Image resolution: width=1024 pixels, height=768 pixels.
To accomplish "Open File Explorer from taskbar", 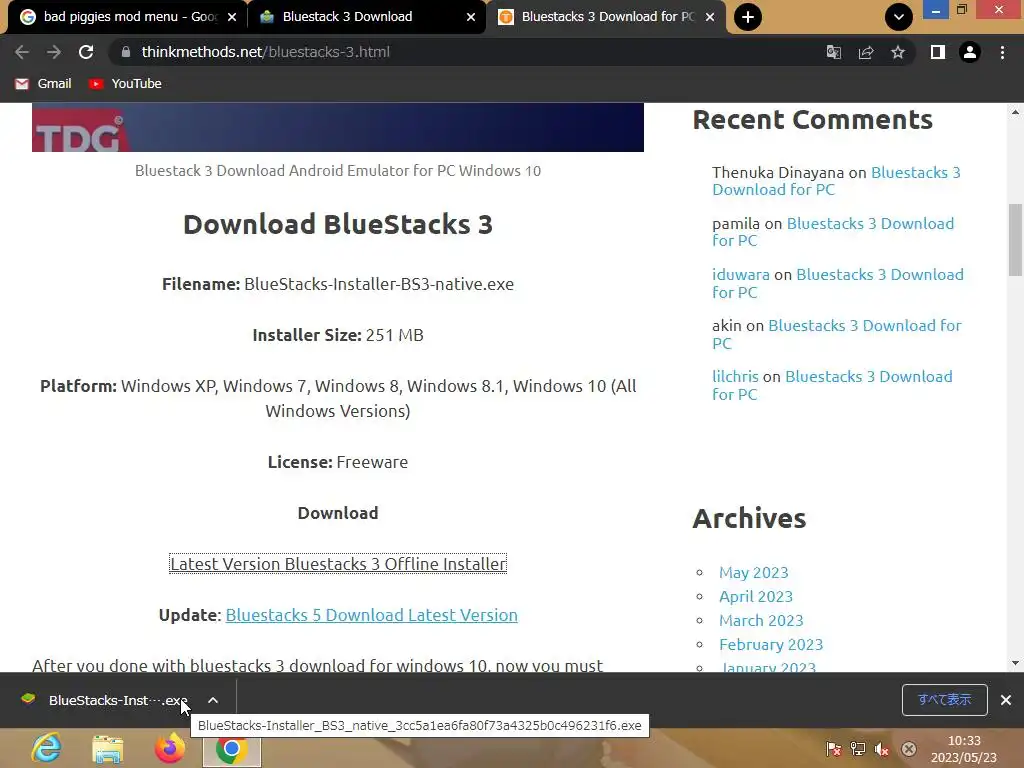I will point(108,748).
